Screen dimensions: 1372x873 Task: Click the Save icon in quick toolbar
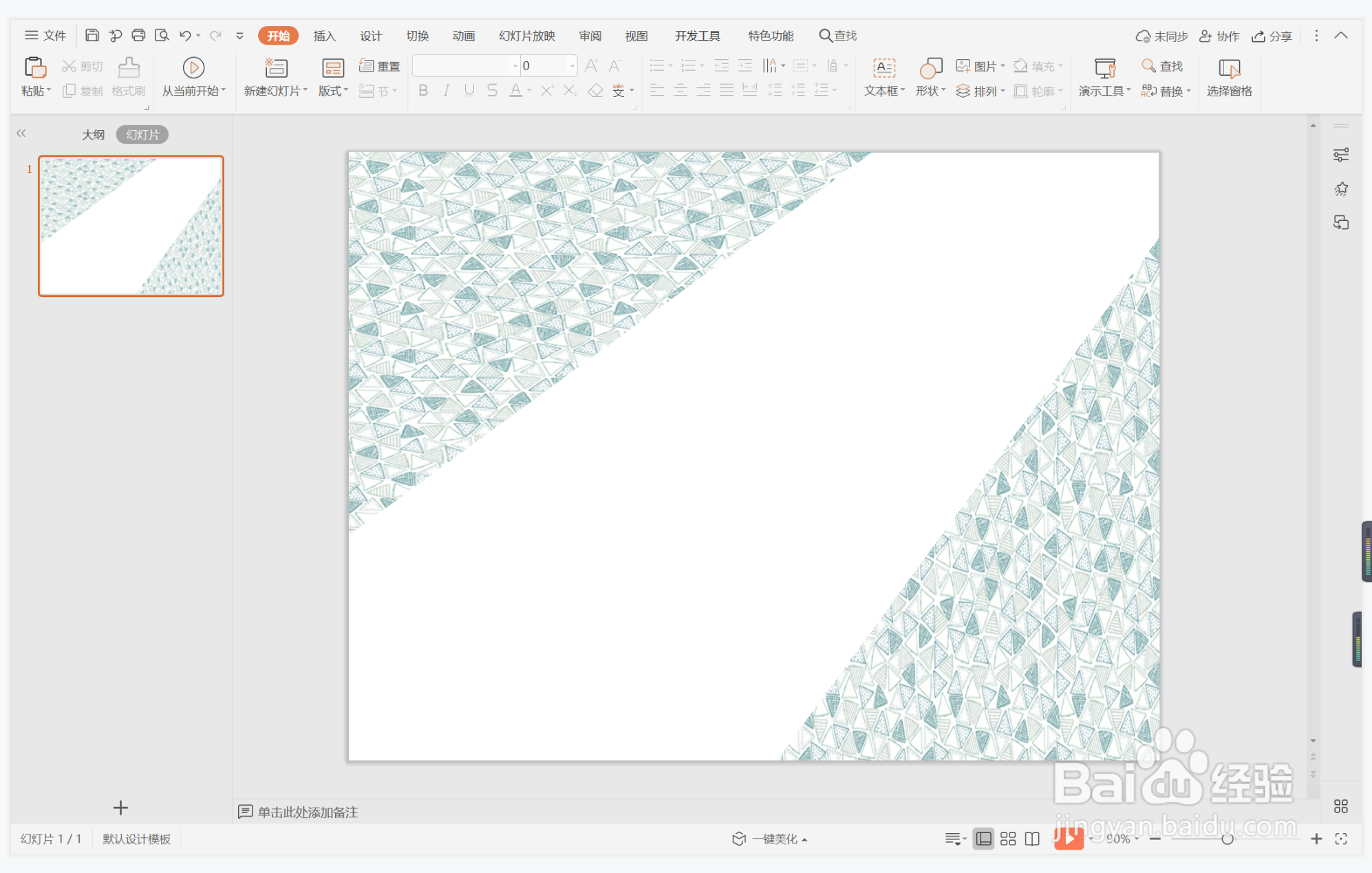pos(92,36)
